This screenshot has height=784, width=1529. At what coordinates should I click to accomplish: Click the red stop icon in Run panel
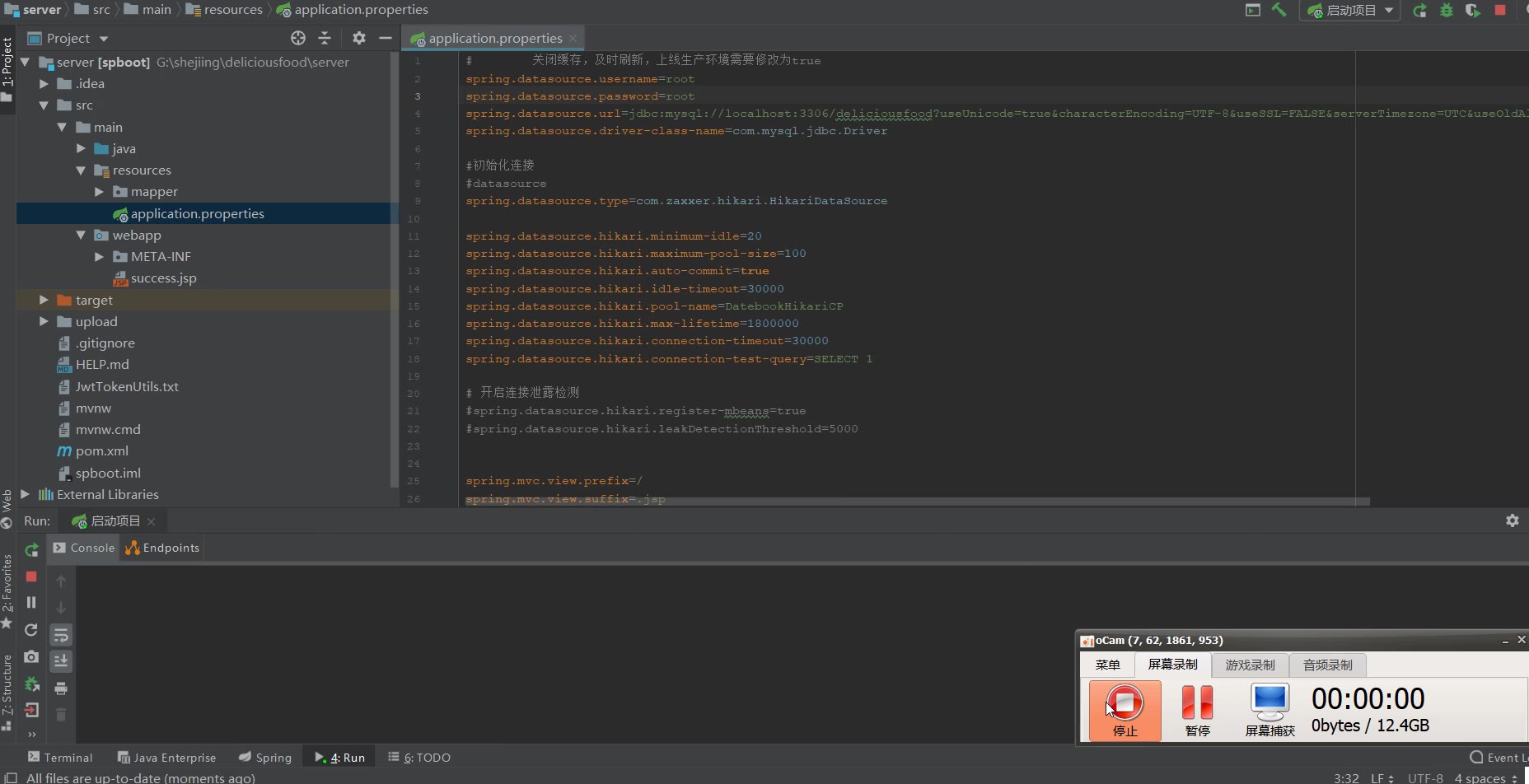(31, 576)
